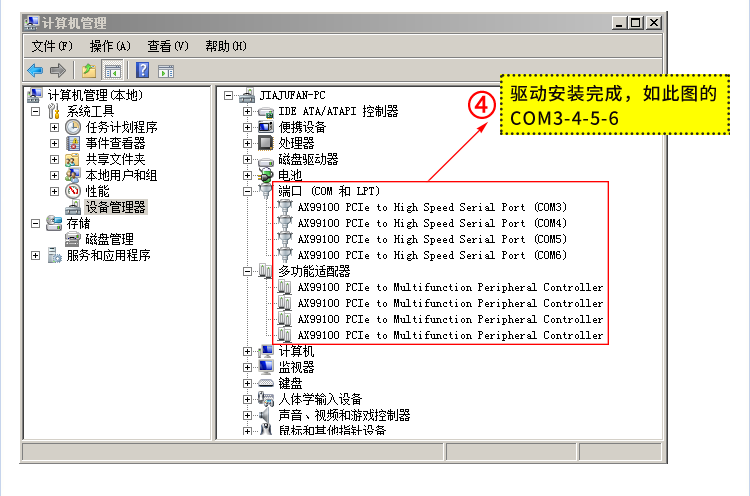Viewport: 750px width, 496px height.
Task: Open the 帮助(H) menu
Action: click(x=226, y=46)
